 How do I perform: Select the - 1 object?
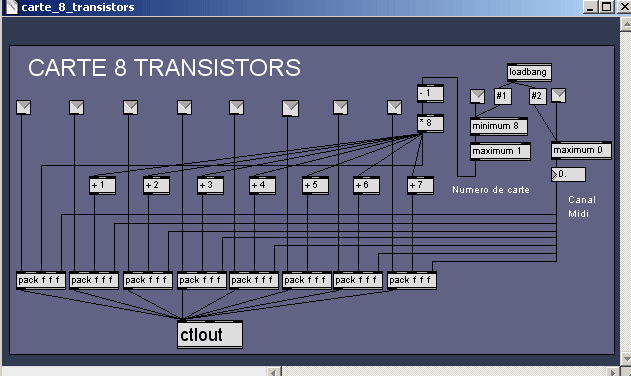point(431,93)
